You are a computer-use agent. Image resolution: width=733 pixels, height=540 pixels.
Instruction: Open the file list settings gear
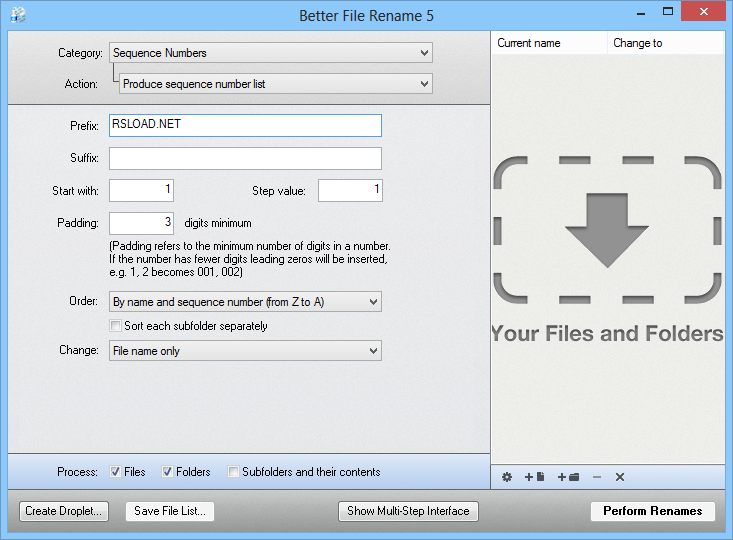(507, 477)
